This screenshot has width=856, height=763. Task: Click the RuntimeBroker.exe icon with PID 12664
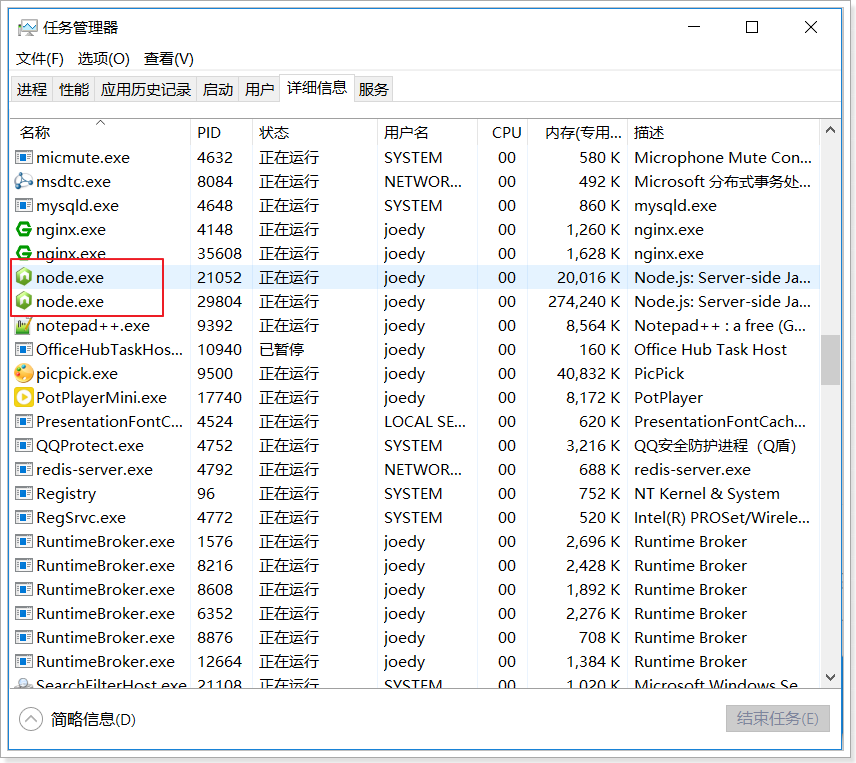(x=23, y=662)
